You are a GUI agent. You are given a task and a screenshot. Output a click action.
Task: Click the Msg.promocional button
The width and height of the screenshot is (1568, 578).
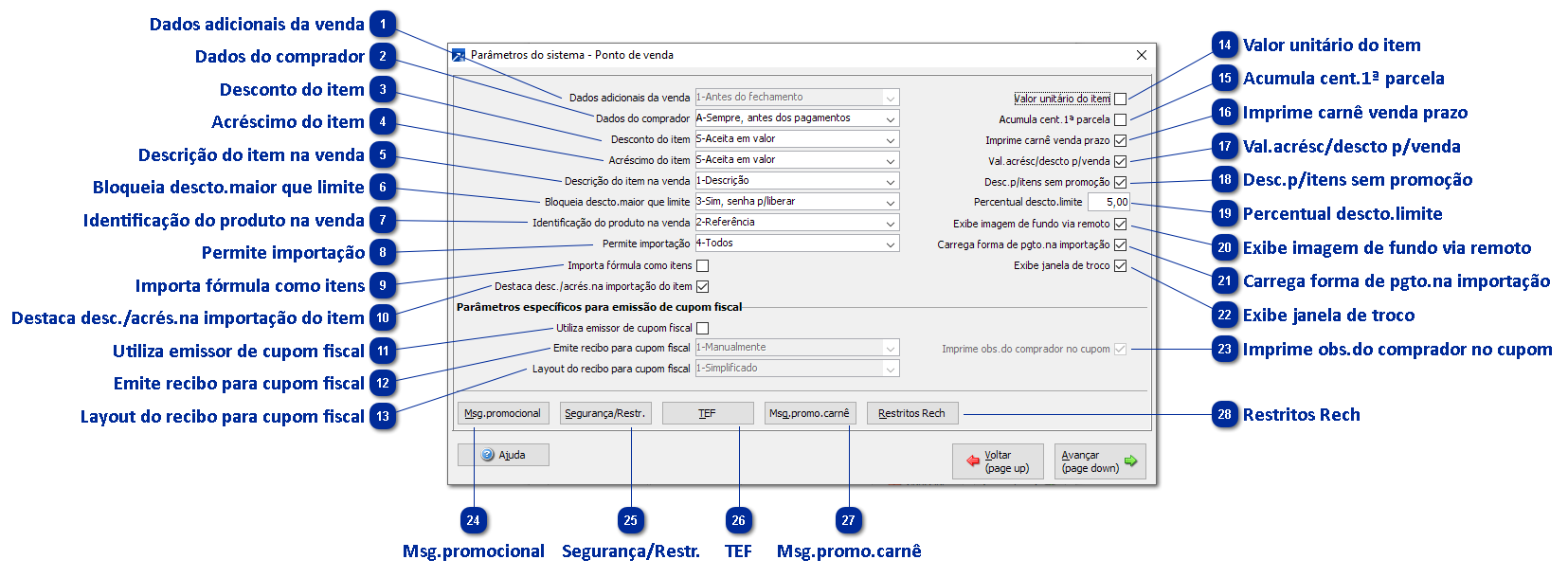[x=503, y=413]
